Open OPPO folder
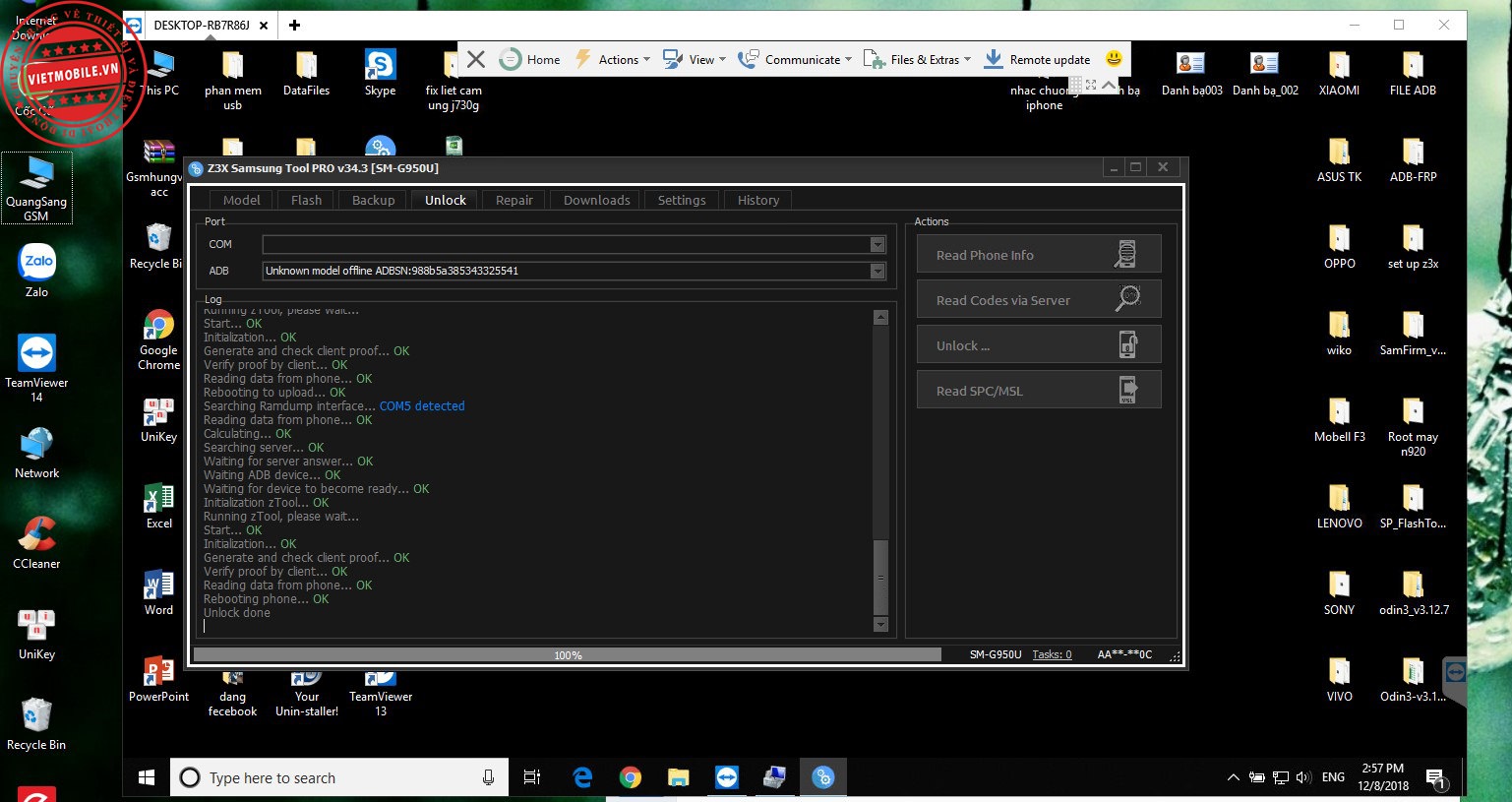 [1339, 247]
